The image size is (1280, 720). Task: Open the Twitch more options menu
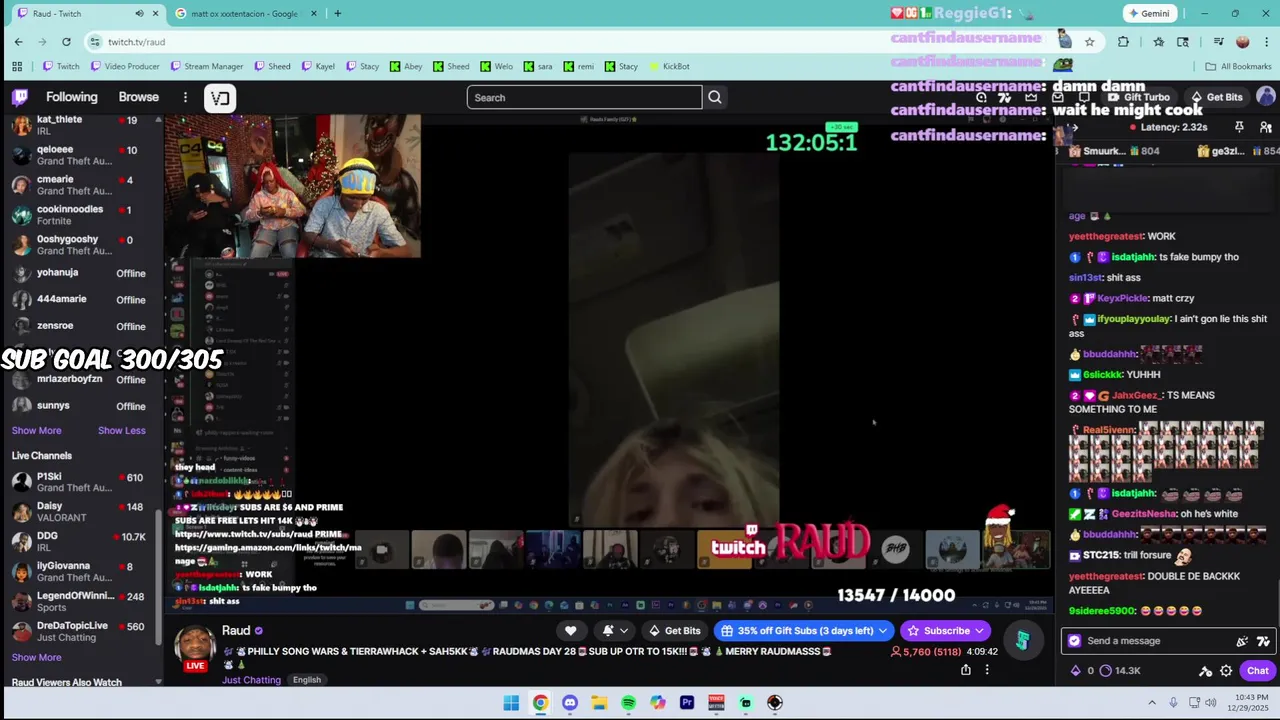[185, 97]
